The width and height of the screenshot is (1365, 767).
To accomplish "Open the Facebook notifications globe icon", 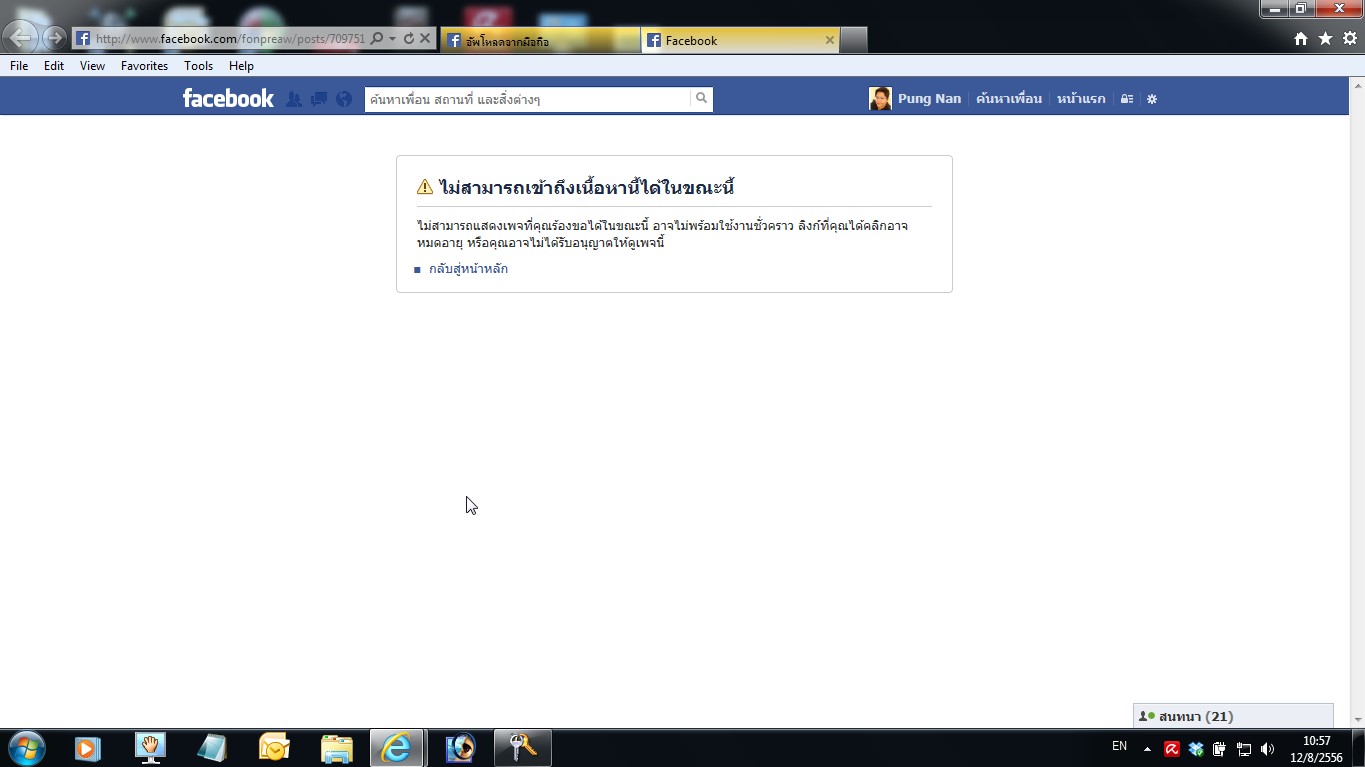I will (344, 99).
